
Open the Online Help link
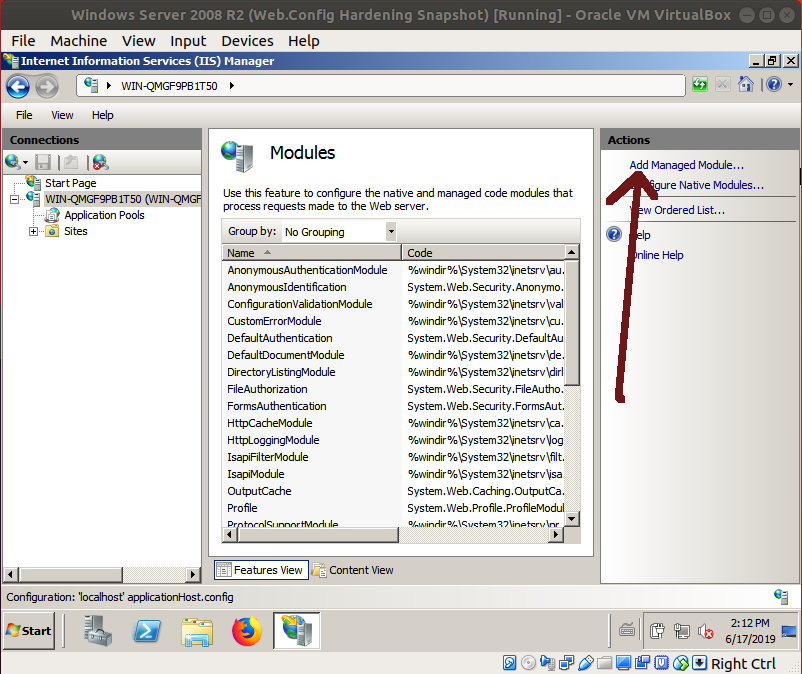(657, 255)
